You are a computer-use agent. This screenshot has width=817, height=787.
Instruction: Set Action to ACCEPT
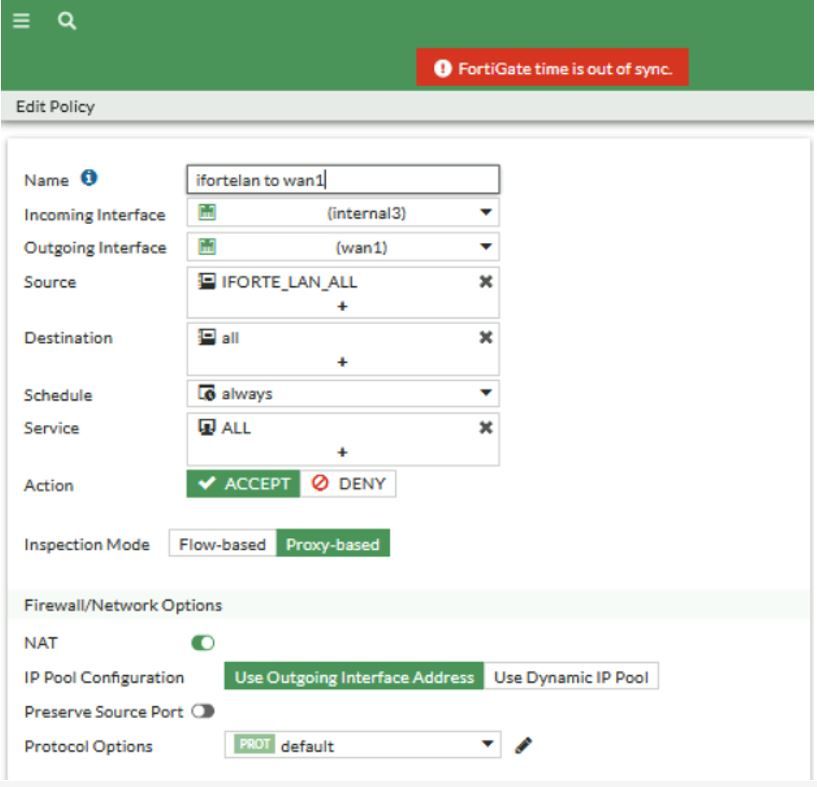tap(243, 484)
